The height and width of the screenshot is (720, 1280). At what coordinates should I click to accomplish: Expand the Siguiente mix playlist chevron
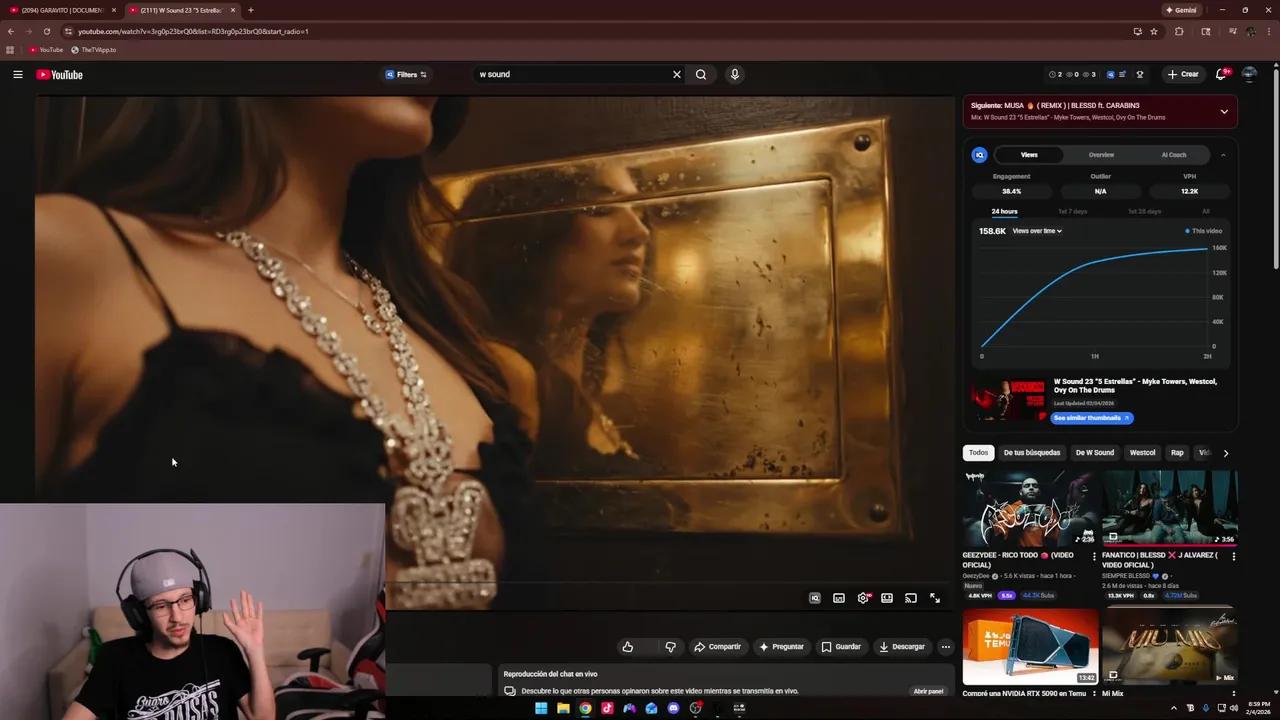[1224, 111]
